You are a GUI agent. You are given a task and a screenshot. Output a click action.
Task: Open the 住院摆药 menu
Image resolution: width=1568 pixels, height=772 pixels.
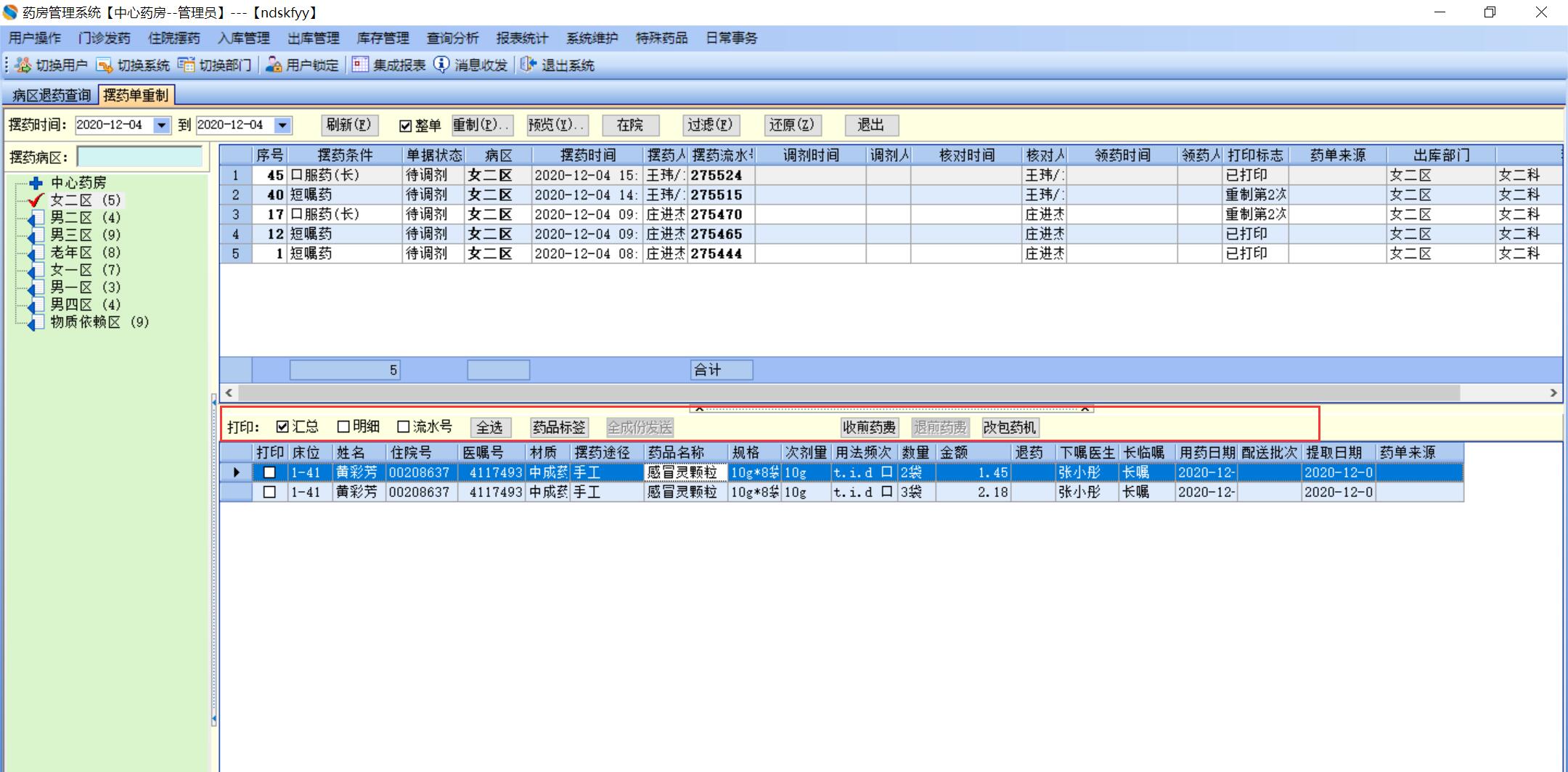pos(174,38)
